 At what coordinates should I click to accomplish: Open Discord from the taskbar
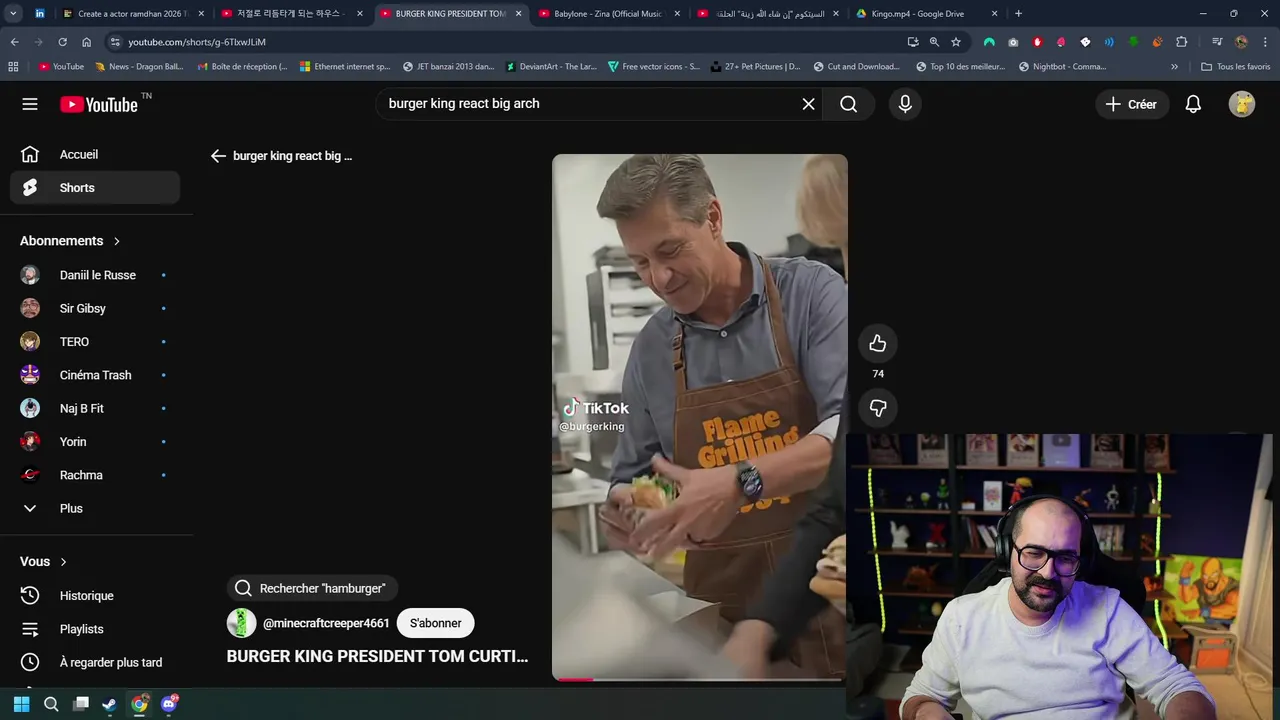(168, 704)
